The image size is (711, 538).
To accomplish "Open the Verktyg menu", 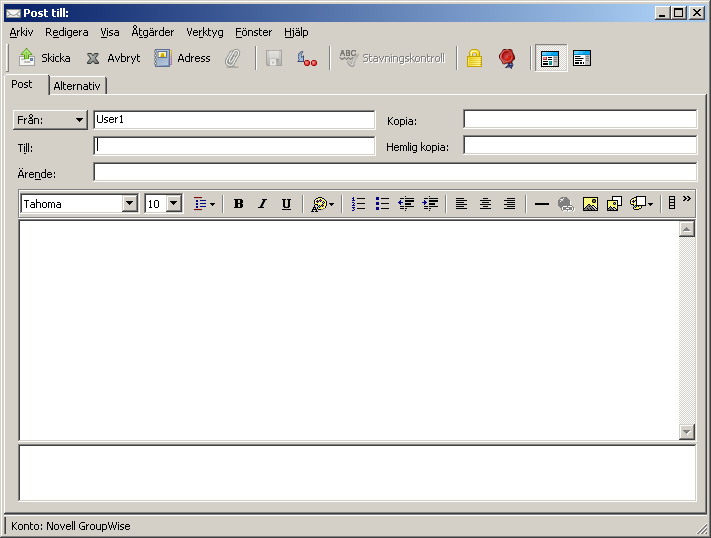I will [x=205, y=32].
